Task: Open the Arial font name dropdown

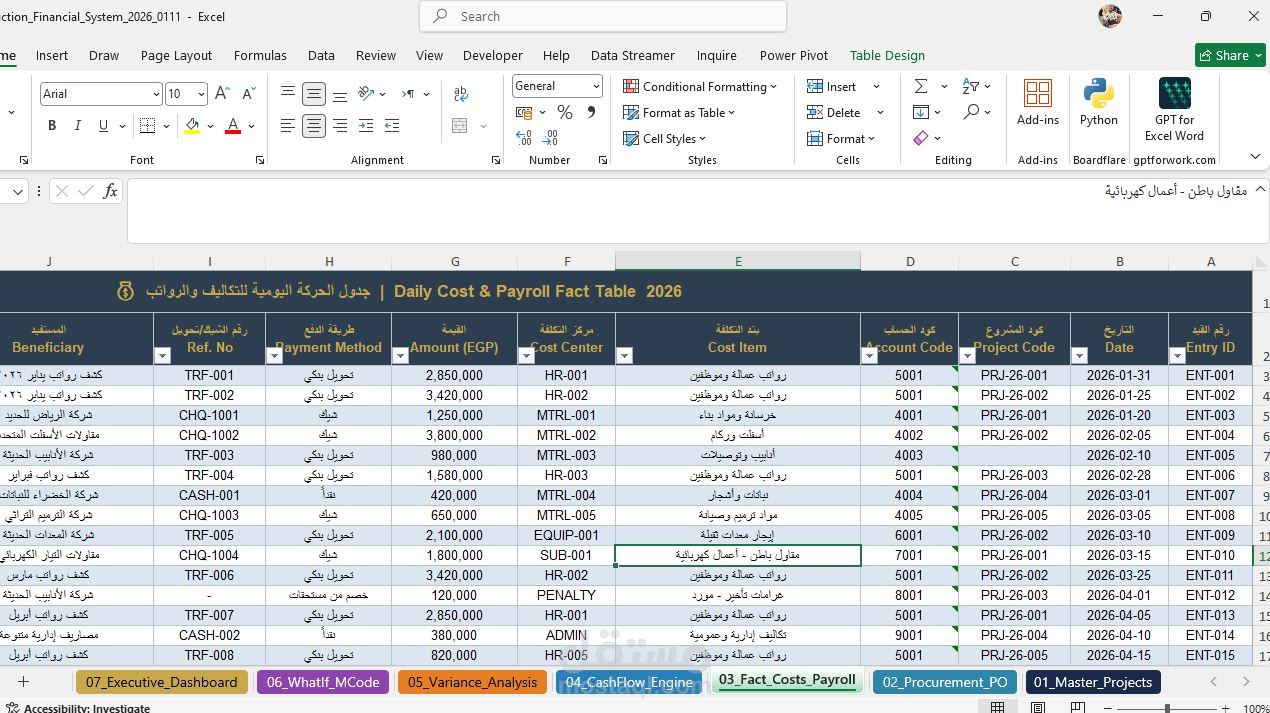Action: tap(101, 94)
